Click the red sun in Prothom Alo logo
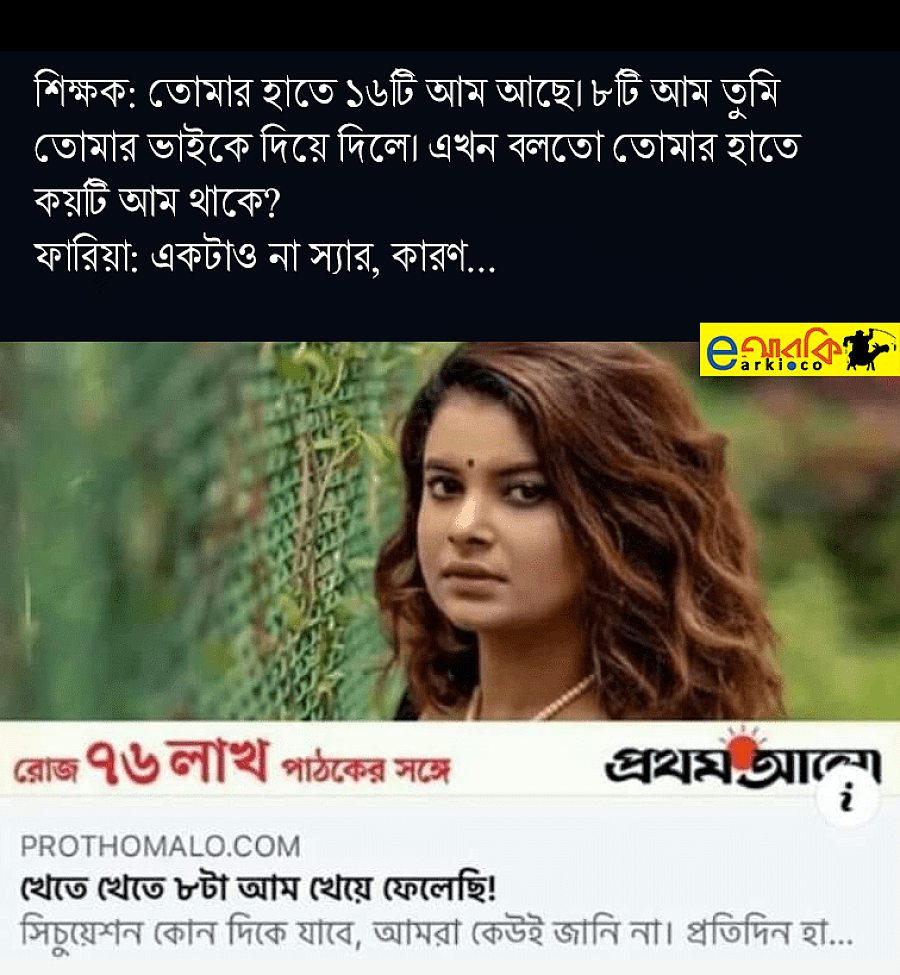900x975 pixels. point(742,747)
